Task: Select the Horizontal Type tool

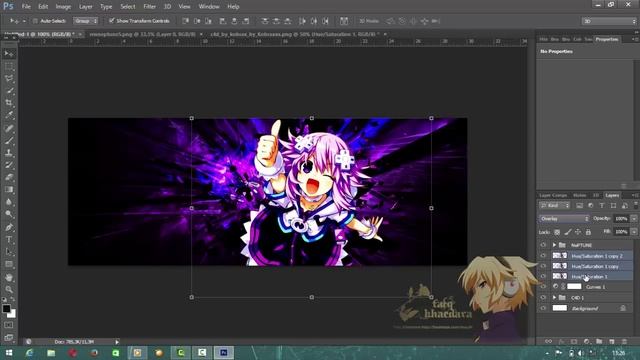Action: pos(9,240)
